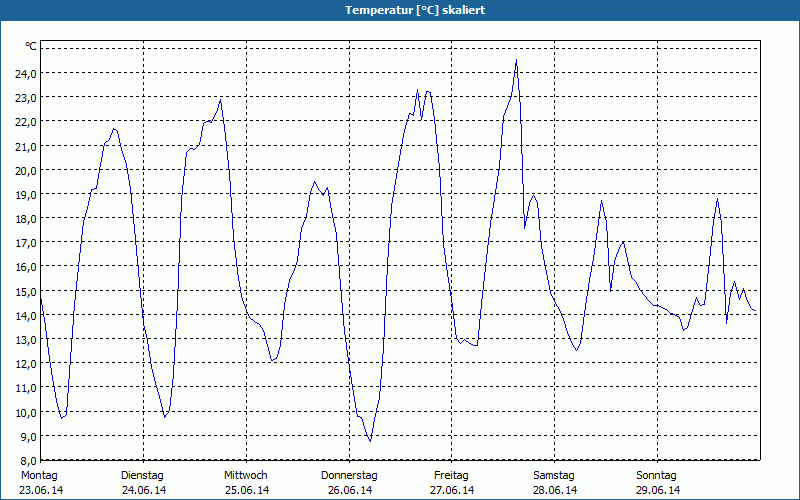Click the Freitag 27.06.14 axis label

pyautogui.click(x=452, y=483)
